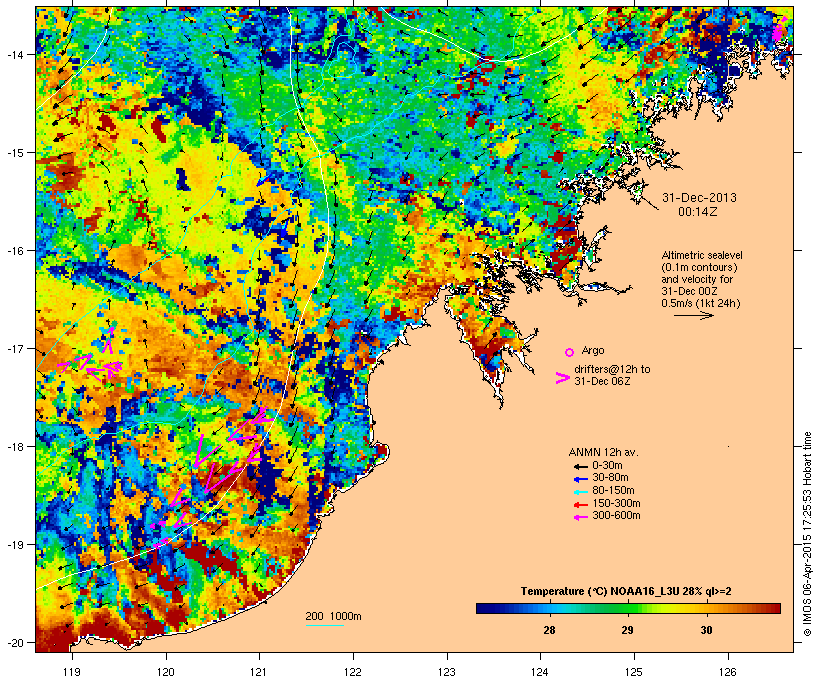Click the '300-600m' depth label
The height and width of the screenshot is (680, 820).
tap(616, 516)
